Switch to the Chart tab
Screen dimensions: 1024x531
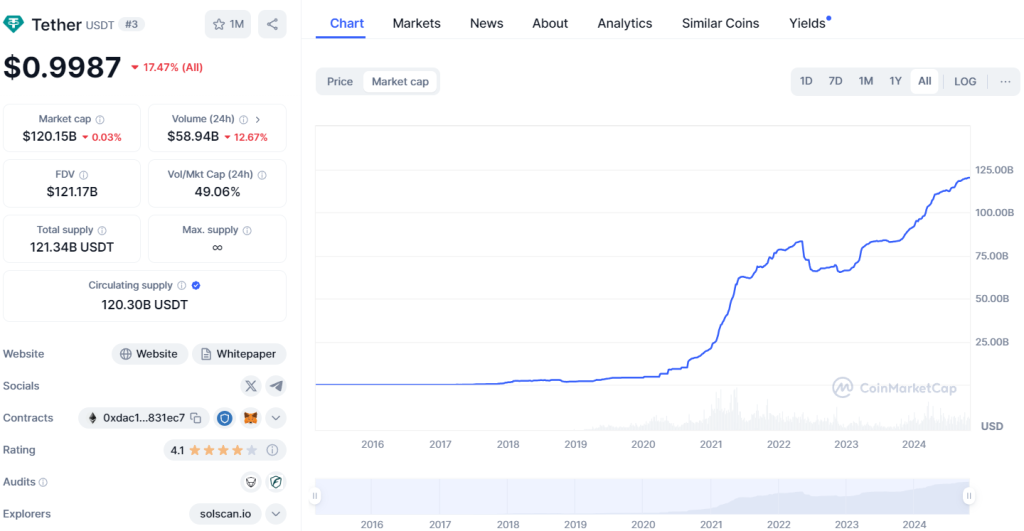tap(347, 24)
